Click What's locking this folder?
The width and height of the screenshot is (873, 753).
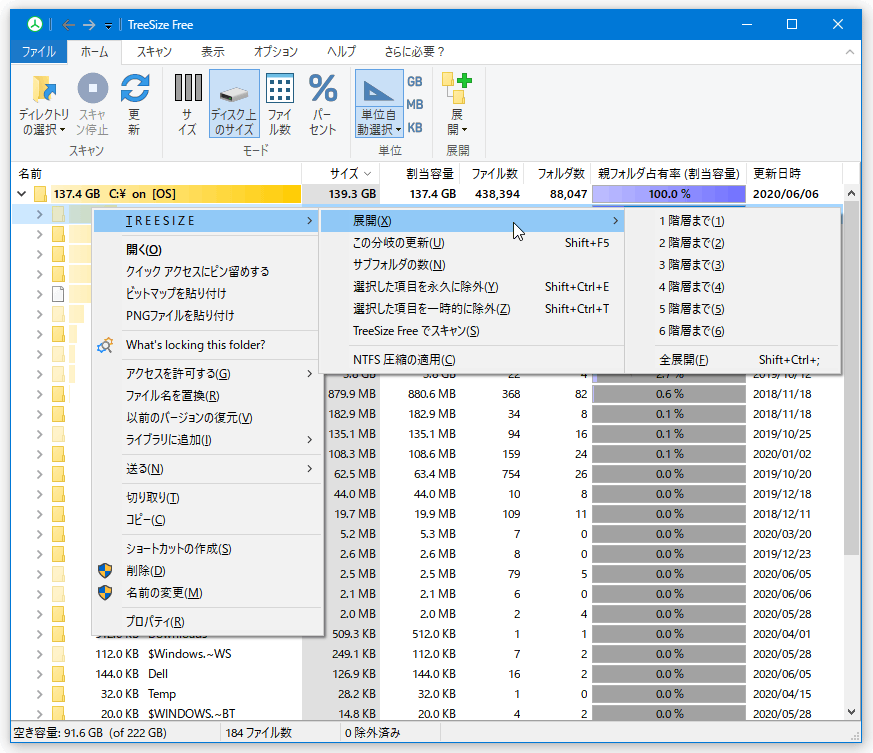[206, 345]
